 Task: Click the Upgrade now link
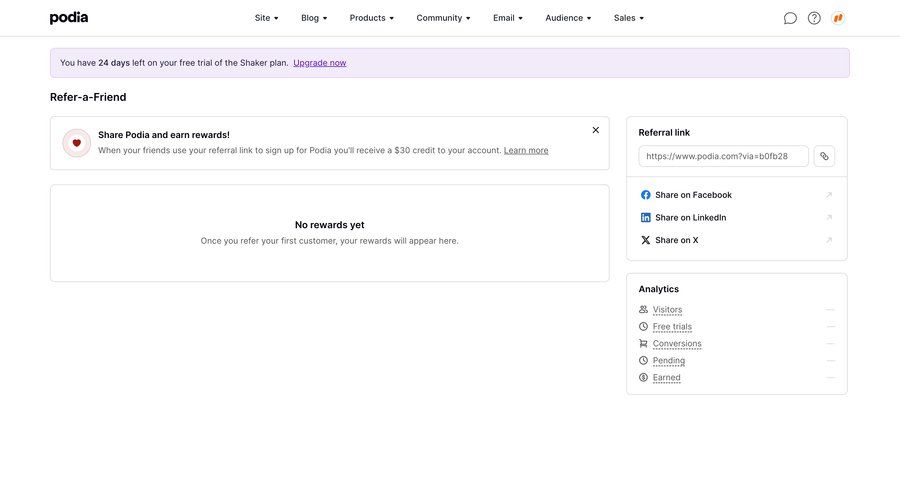(x=320, y=63)
